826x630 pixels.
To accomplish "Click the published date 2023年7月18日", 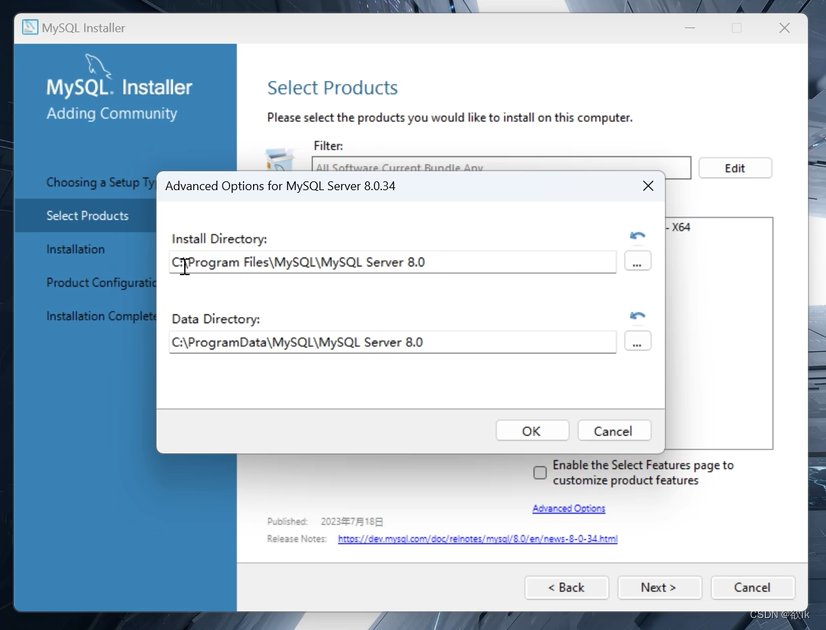I will [352, 521].
